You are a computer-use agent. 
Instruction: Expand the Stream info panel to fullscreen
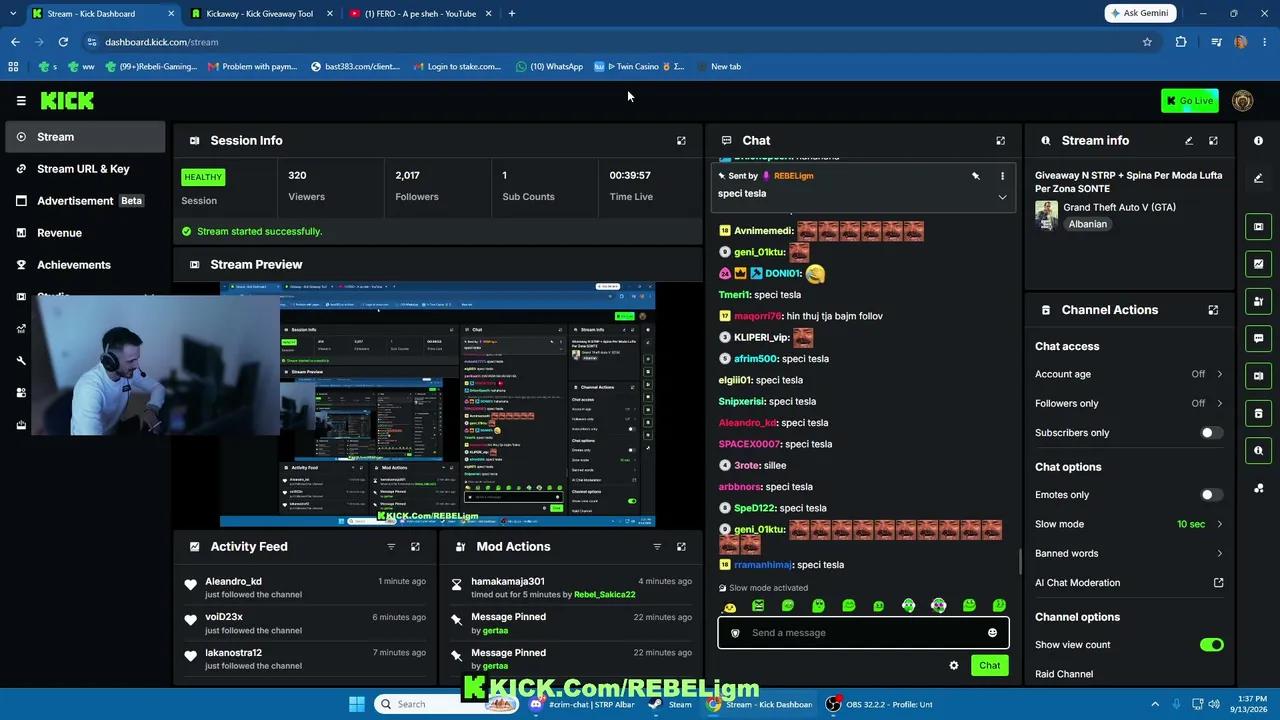coord(1213,141)
